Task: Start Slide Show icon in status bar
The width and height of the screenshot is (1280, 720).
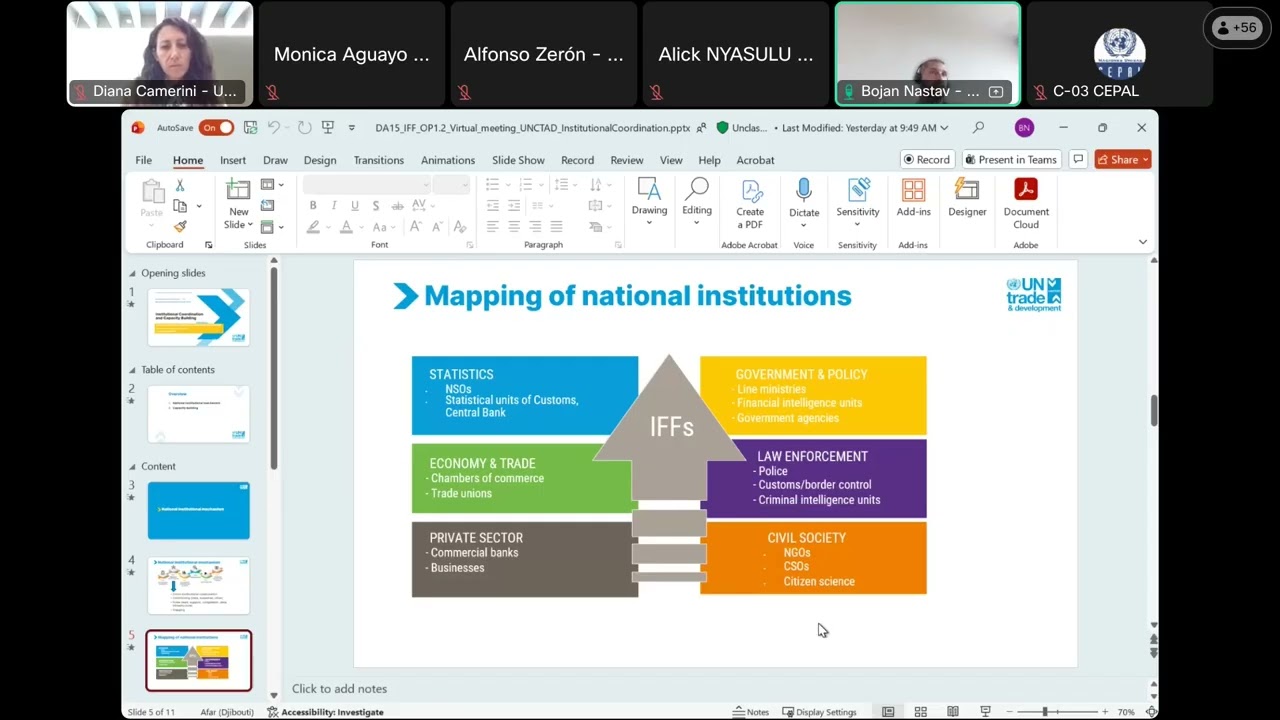Action: pos(985,712)
